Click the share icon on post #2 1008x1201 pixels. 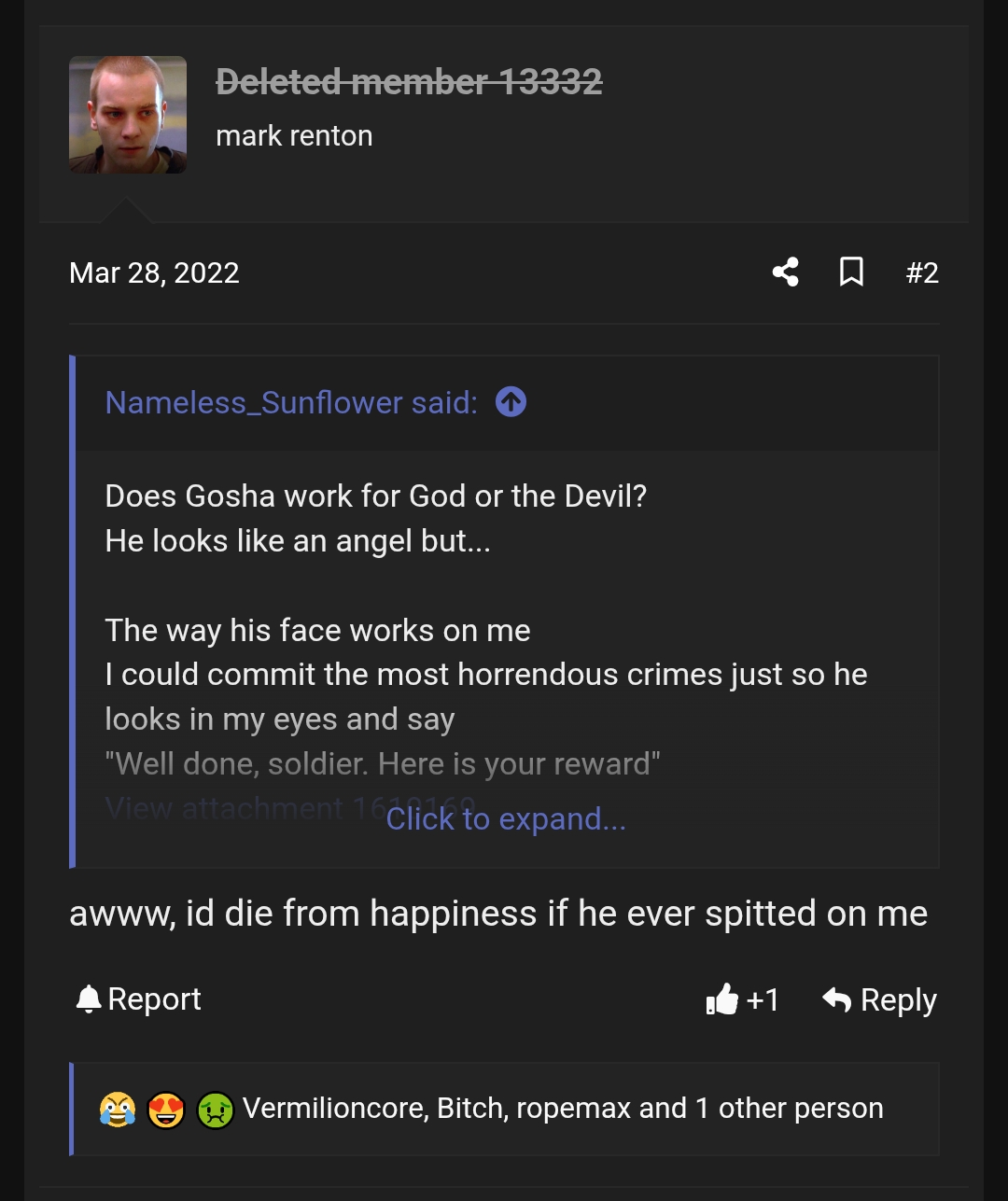[785, 272]
